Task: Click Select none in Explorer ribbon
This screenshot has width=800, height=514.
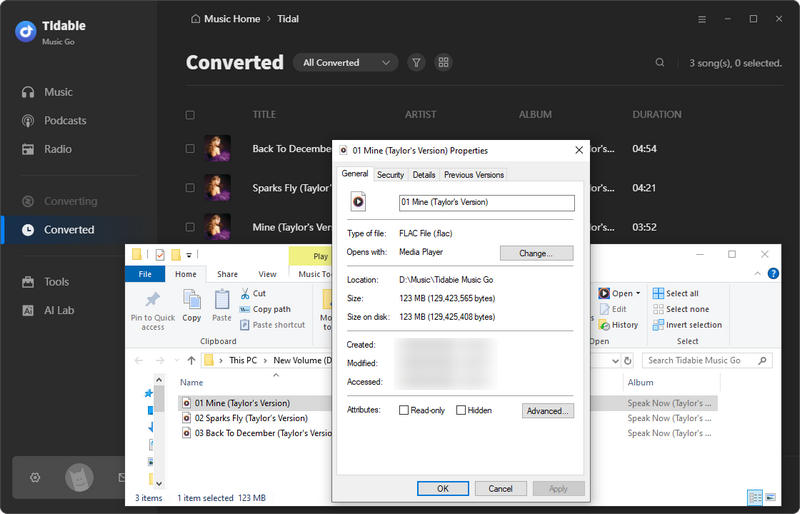Action: (x=681, y=309)
